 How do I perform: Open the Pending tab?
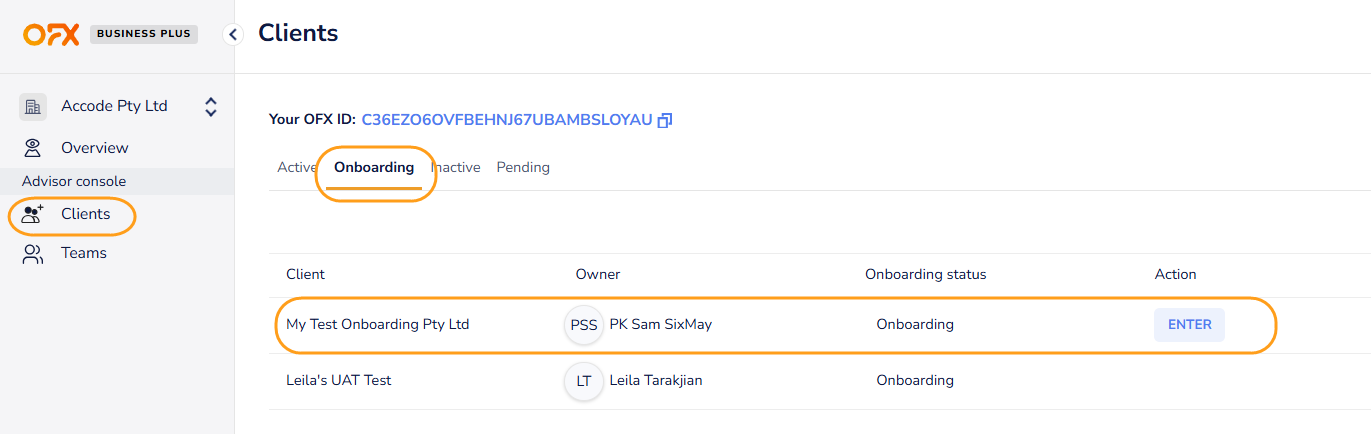(523, 168)
